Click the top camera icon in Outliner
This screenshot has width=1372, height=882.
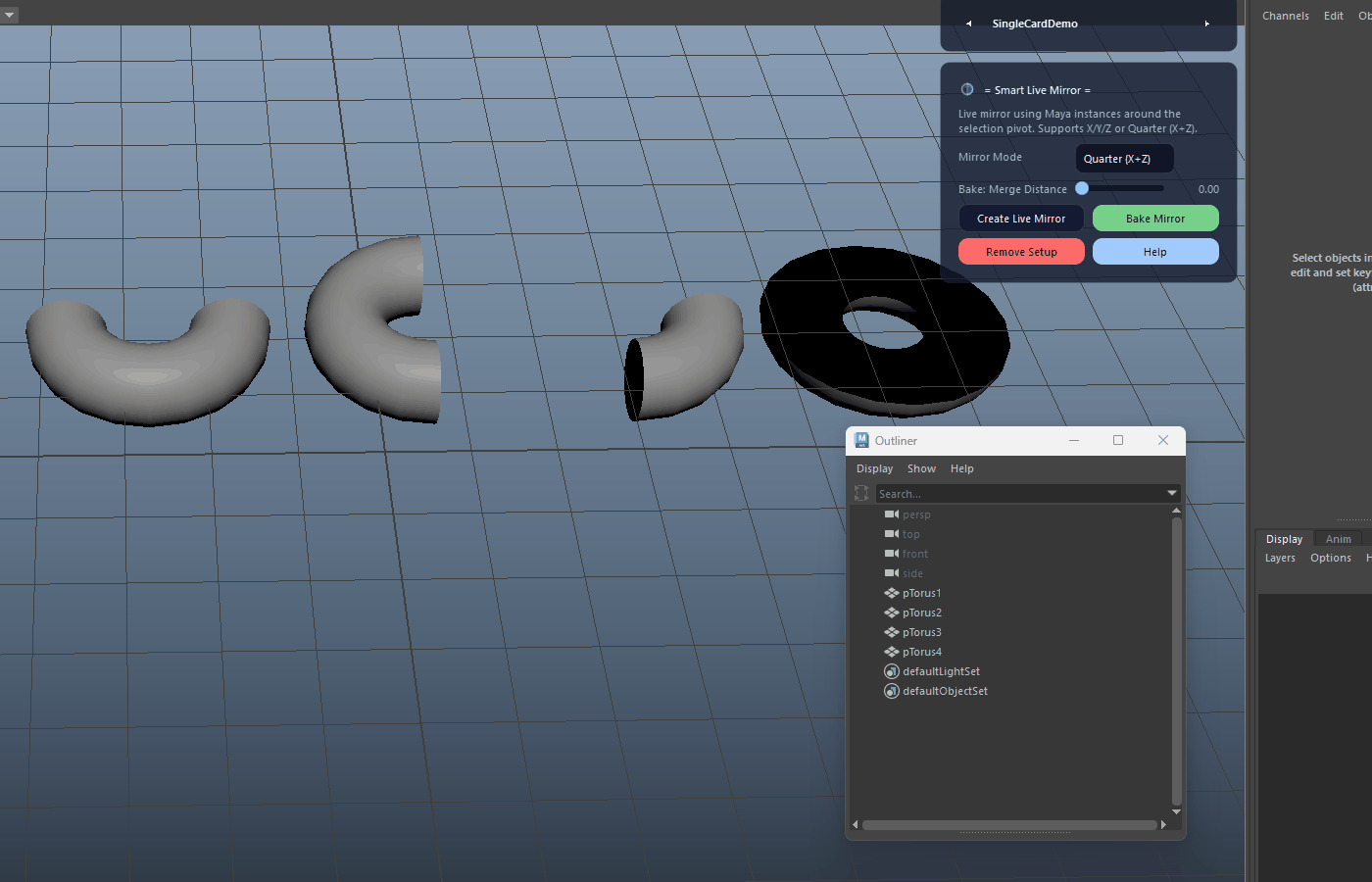tap(892, 534)
